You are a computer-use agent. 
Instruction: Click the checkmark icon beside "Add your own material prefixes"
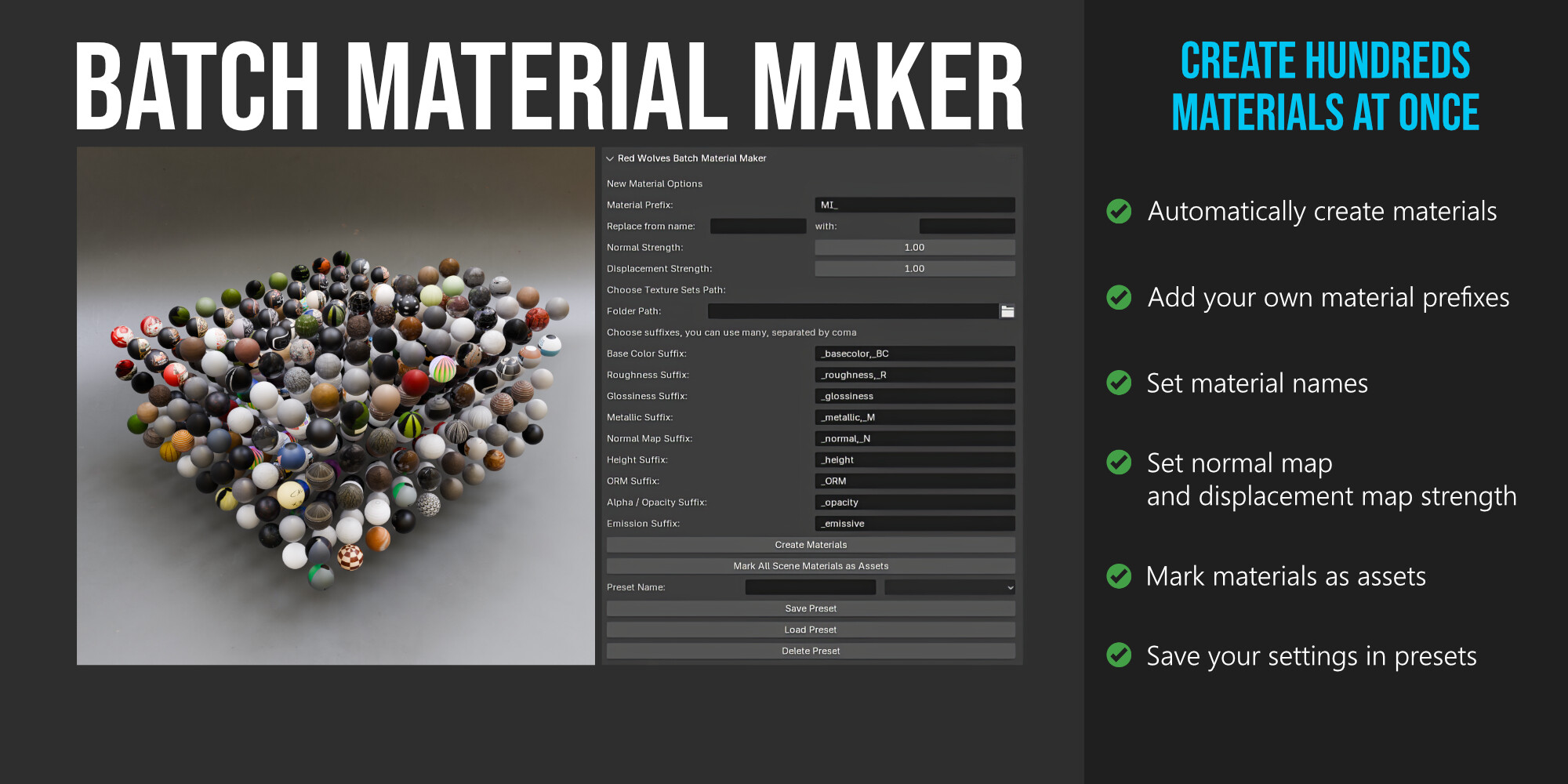[x=1119, y=297]
